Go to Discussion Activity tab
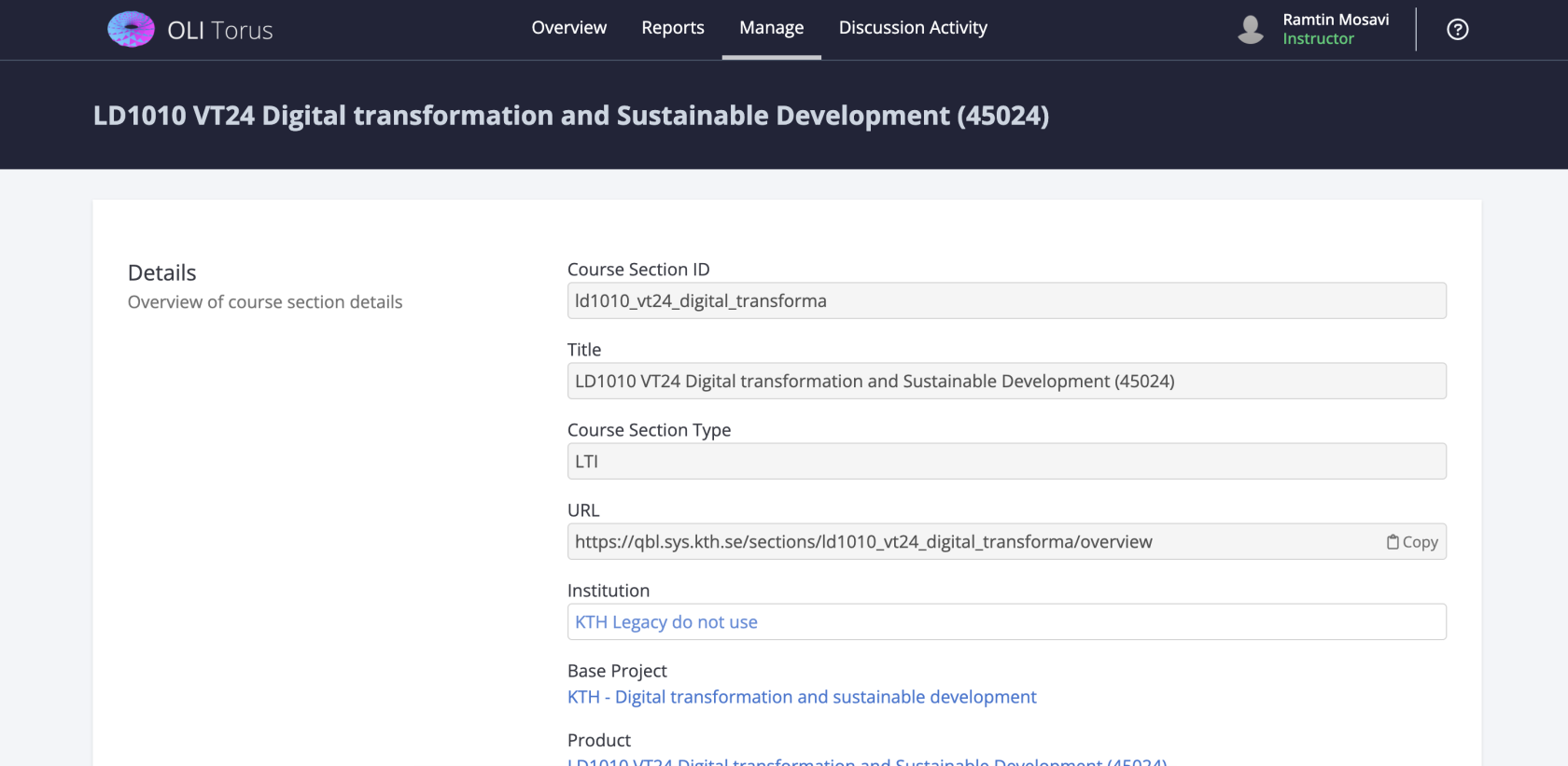Screen dimensions: 1568x766 [913, 28]
